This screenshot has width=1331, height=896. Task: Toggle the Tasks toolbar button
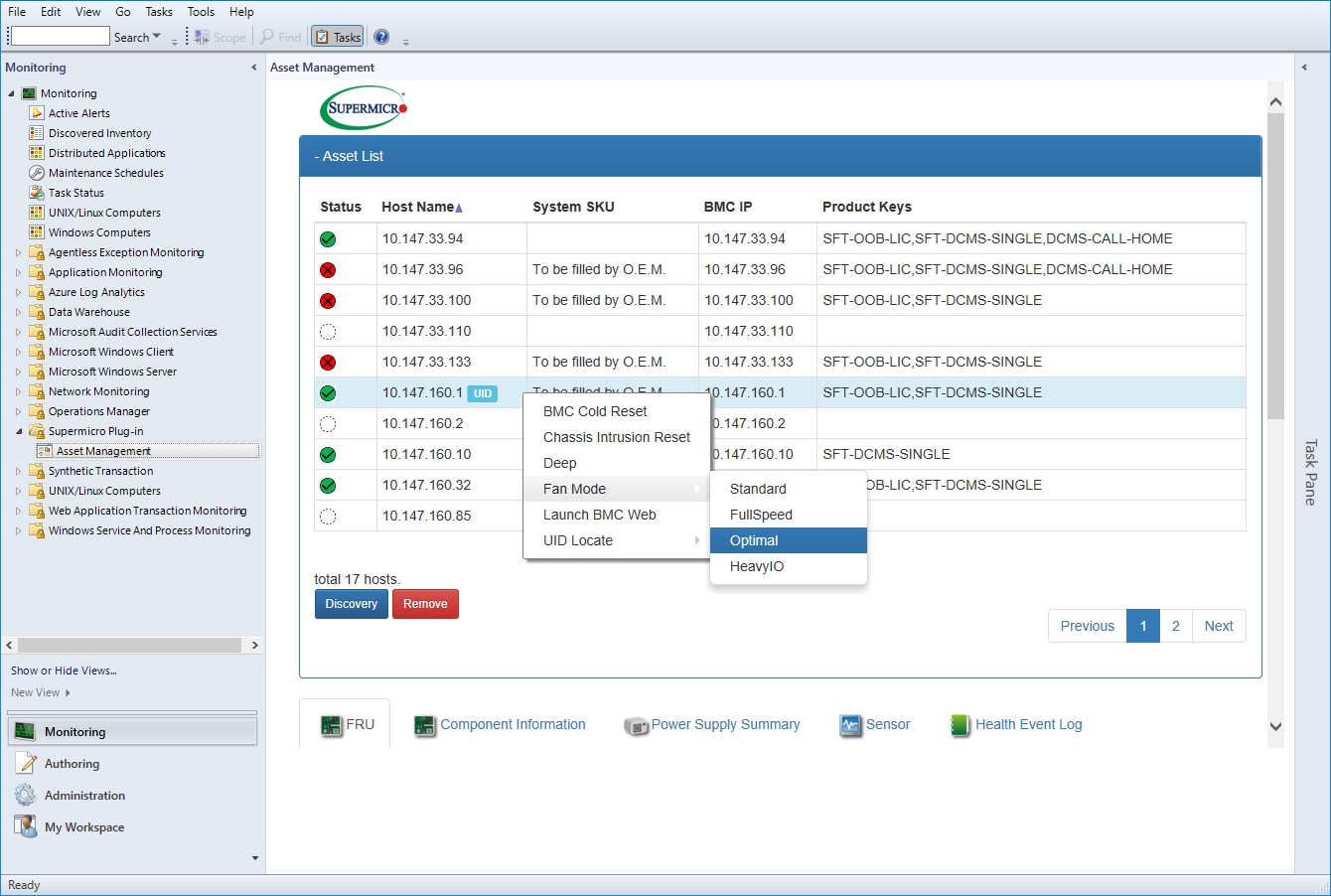[338, 37]
